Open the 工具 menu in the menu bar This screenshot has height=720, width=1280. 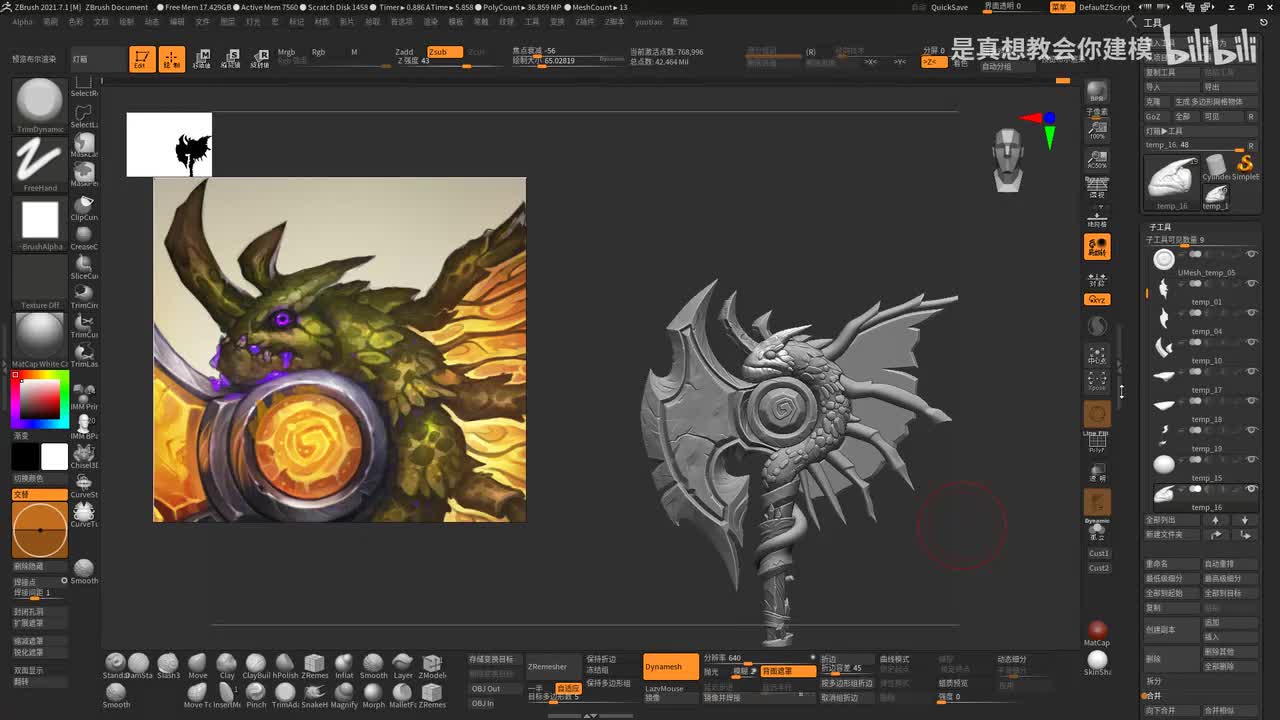532,21
